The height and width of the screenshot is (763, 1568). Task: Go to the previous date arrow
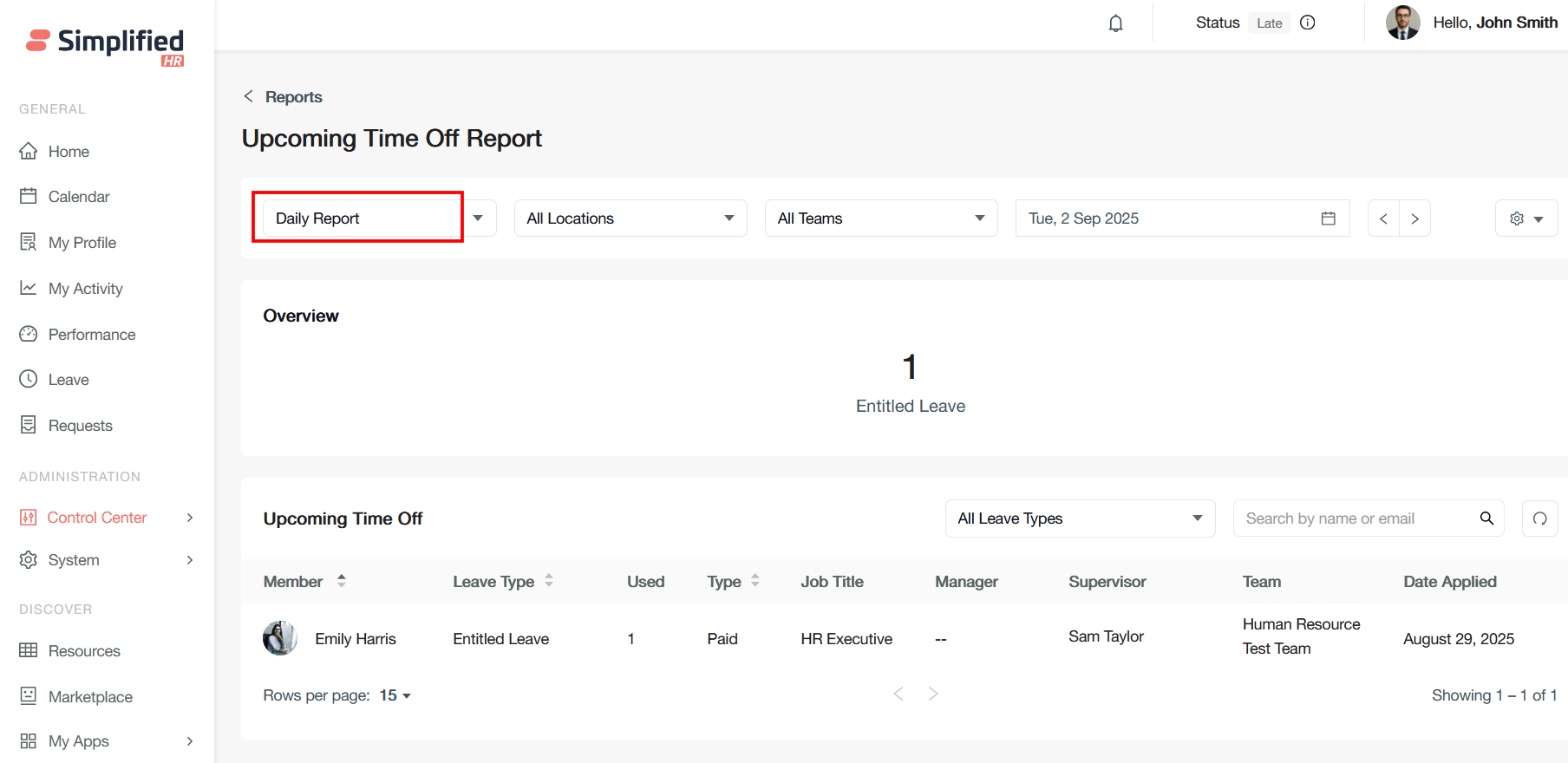pyautogui.click(x=1383, y=218)
